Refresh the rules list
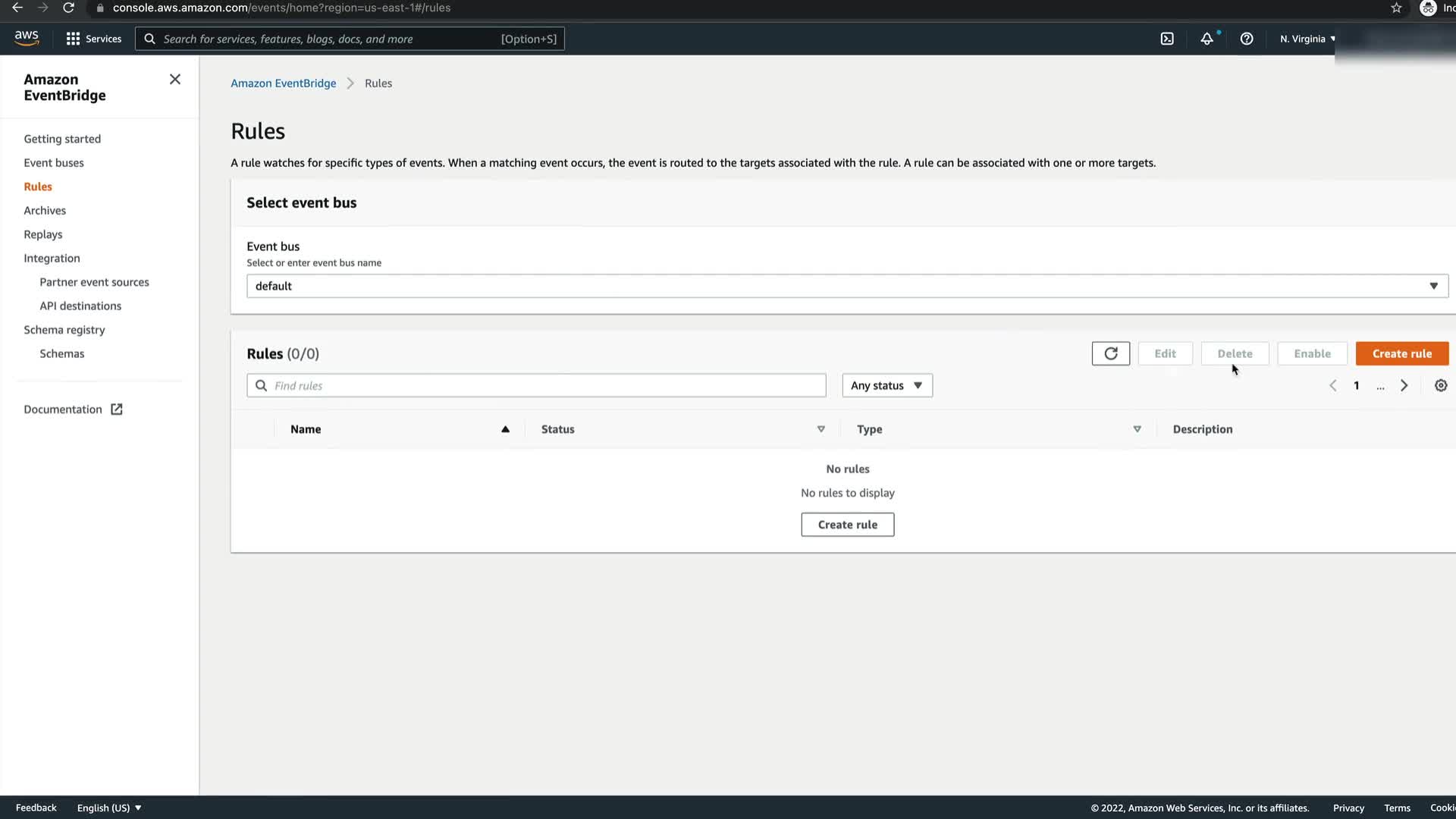 1111,353
